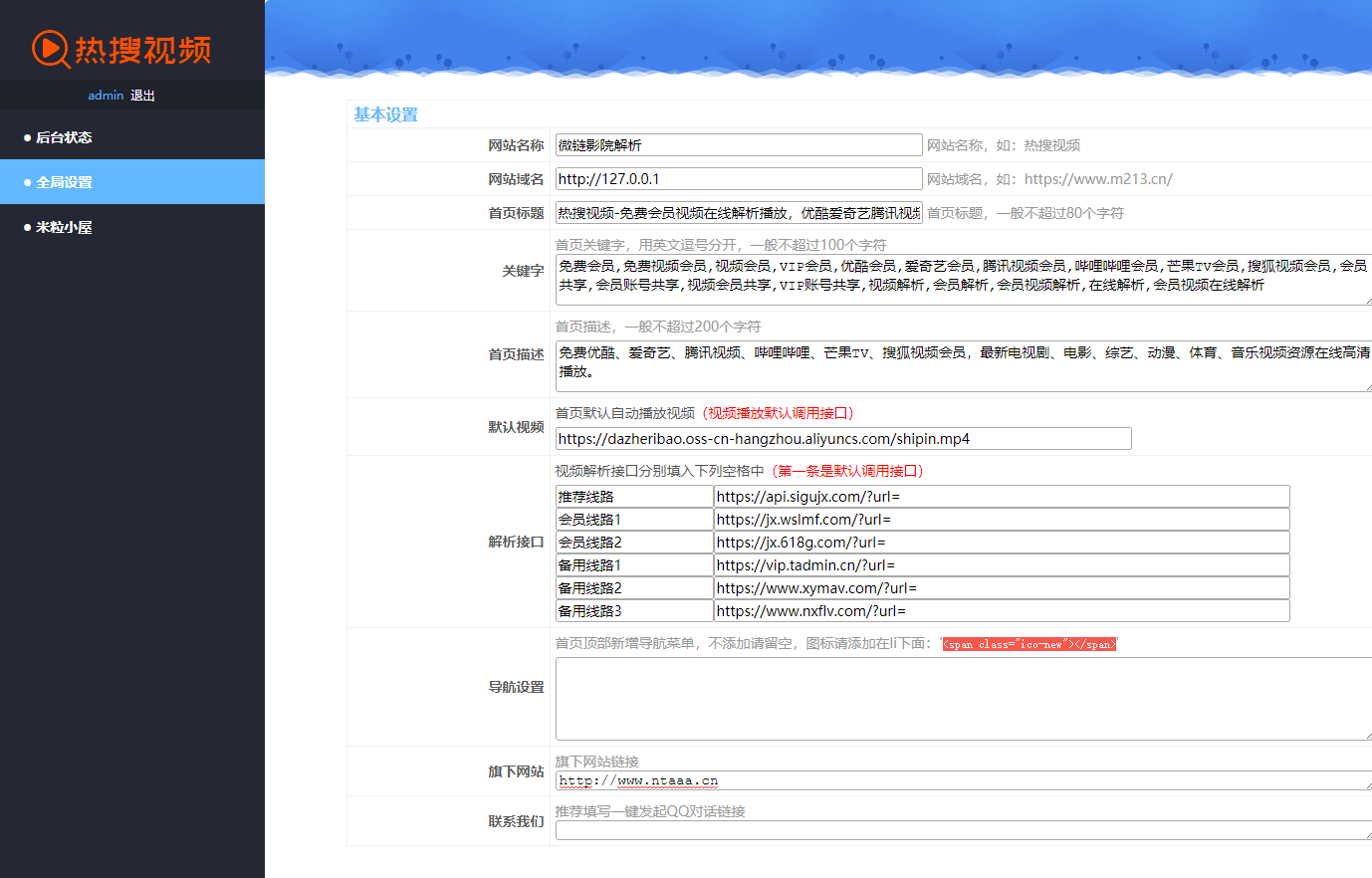This screenshot has width=1372, height=878.
Task: Click into the 首页描述 textarea
Action: (x=962, y=366)
